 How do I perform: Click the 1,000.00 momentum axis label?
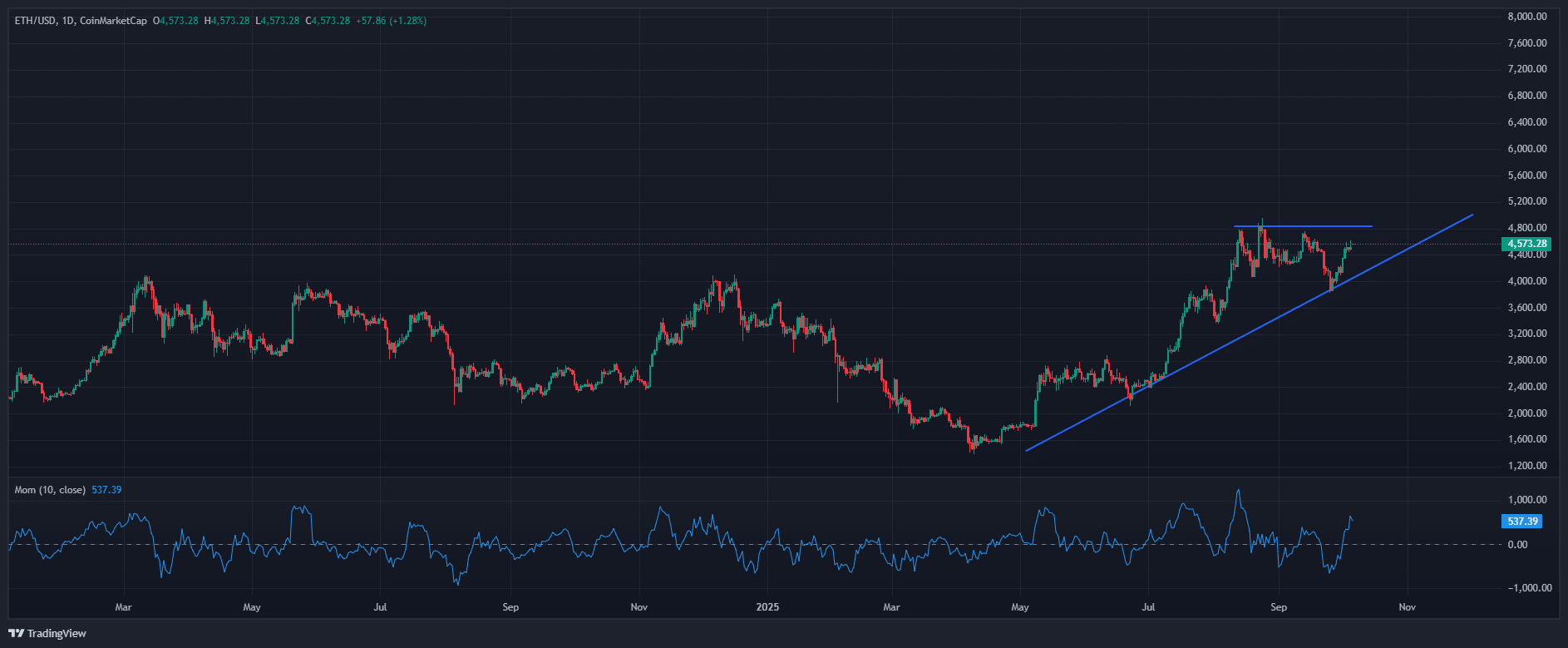(x=1526, y=500)
